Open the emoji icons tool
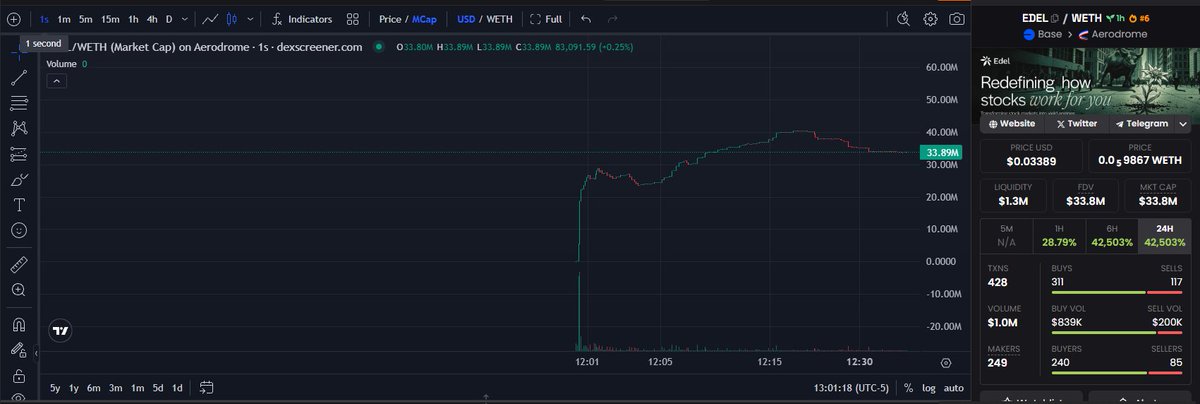Viewport: 1200px width, 404px height. point(18,229)
